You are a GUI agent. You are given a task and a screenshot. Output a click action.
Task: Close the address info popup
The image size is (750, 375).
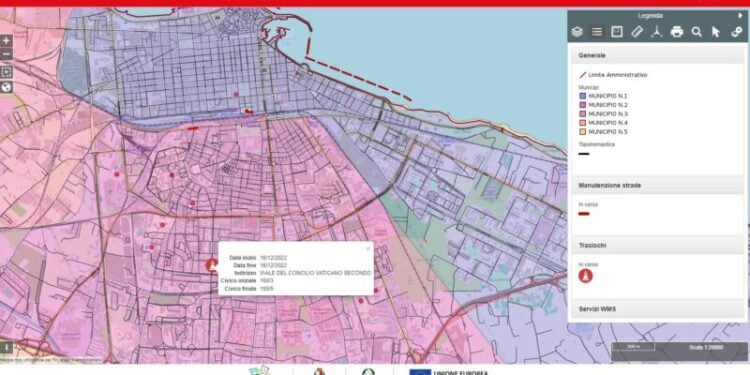(x=368, y=249)
